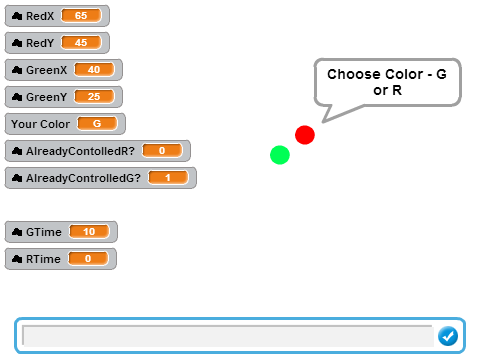
Task: Click the blue checkmark submit button
Action: pos(448,336)
